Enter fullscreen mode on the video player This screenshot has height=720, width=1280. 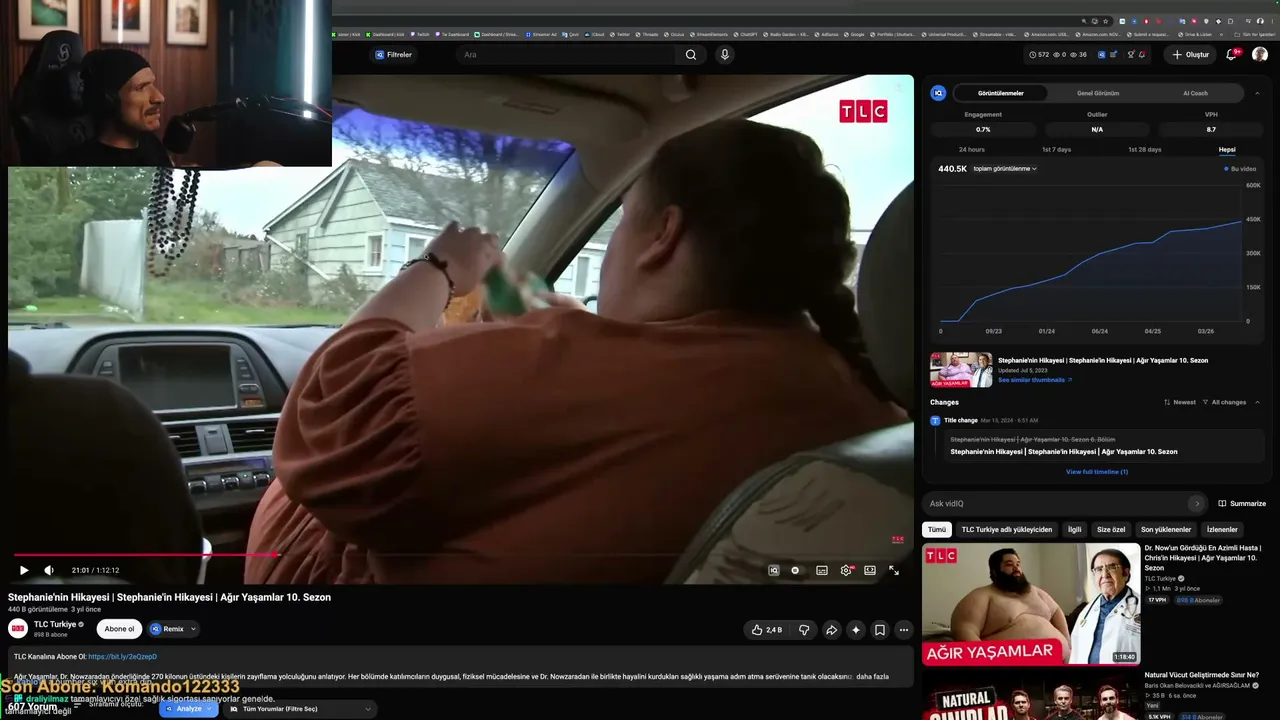[x=894, y=570]
